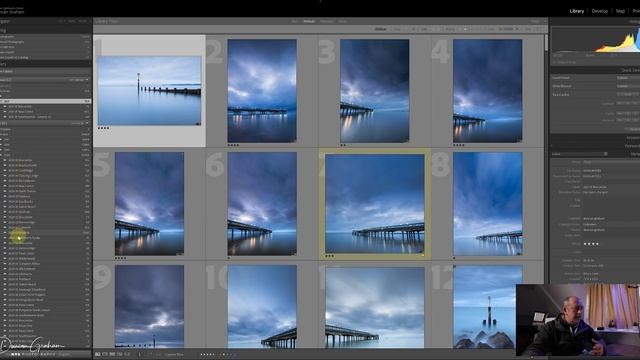This screenshot has width=640, height=360.
Task: Switch to the Develop module
Action: coord(600,11)
